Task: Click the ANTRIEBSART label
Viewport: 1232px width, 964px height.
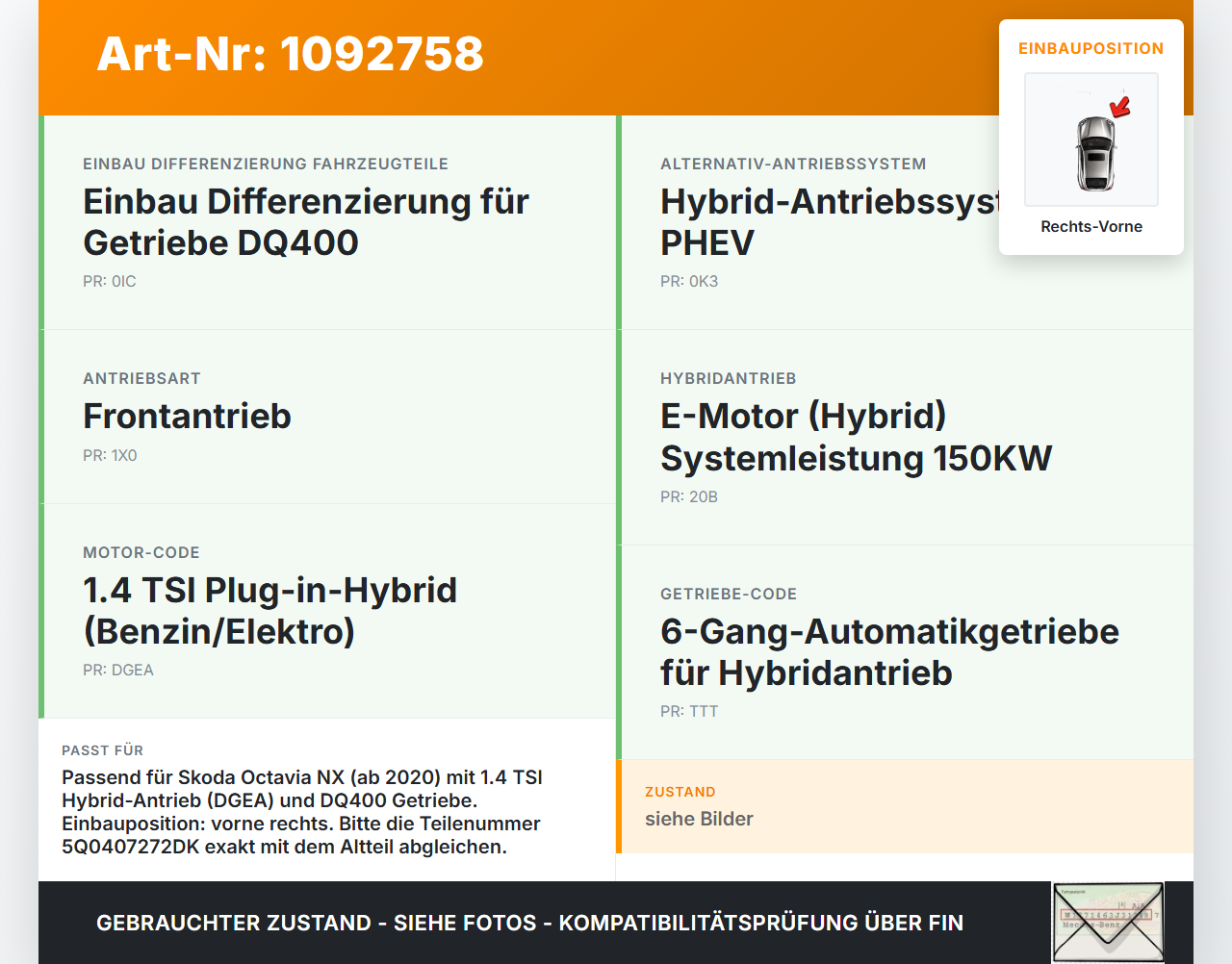Action: [x=141, y=378]
